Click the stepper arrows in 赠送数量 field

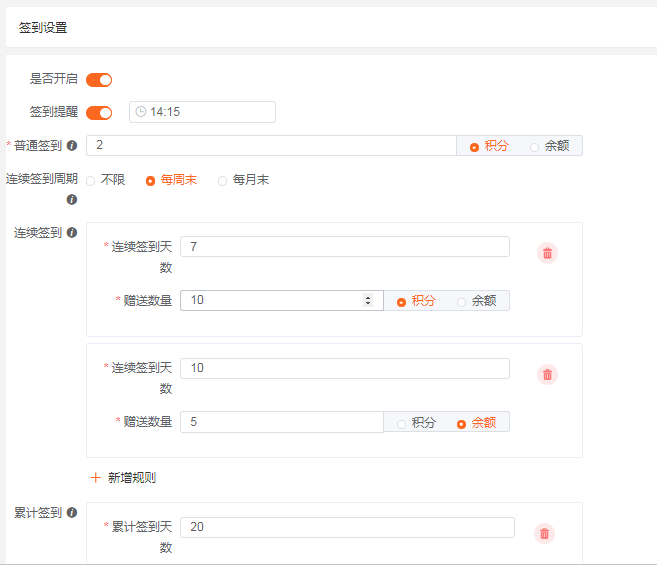pyautogui.click(x=368, y=300)
